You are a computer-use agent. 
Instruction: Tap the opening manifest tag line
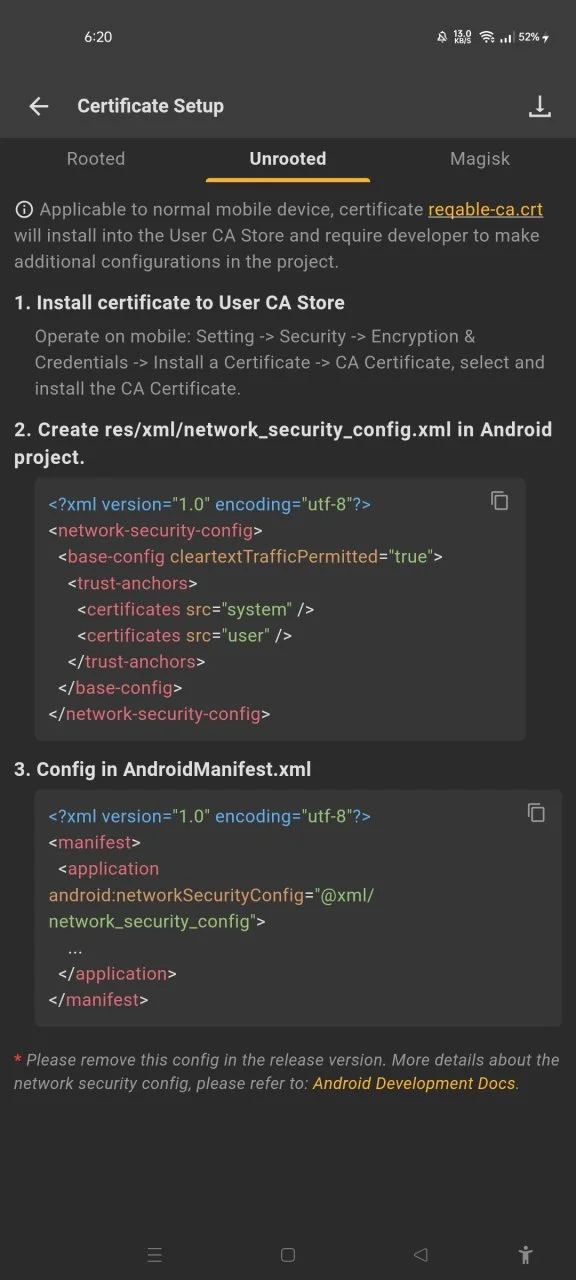[x=95, y=843]
